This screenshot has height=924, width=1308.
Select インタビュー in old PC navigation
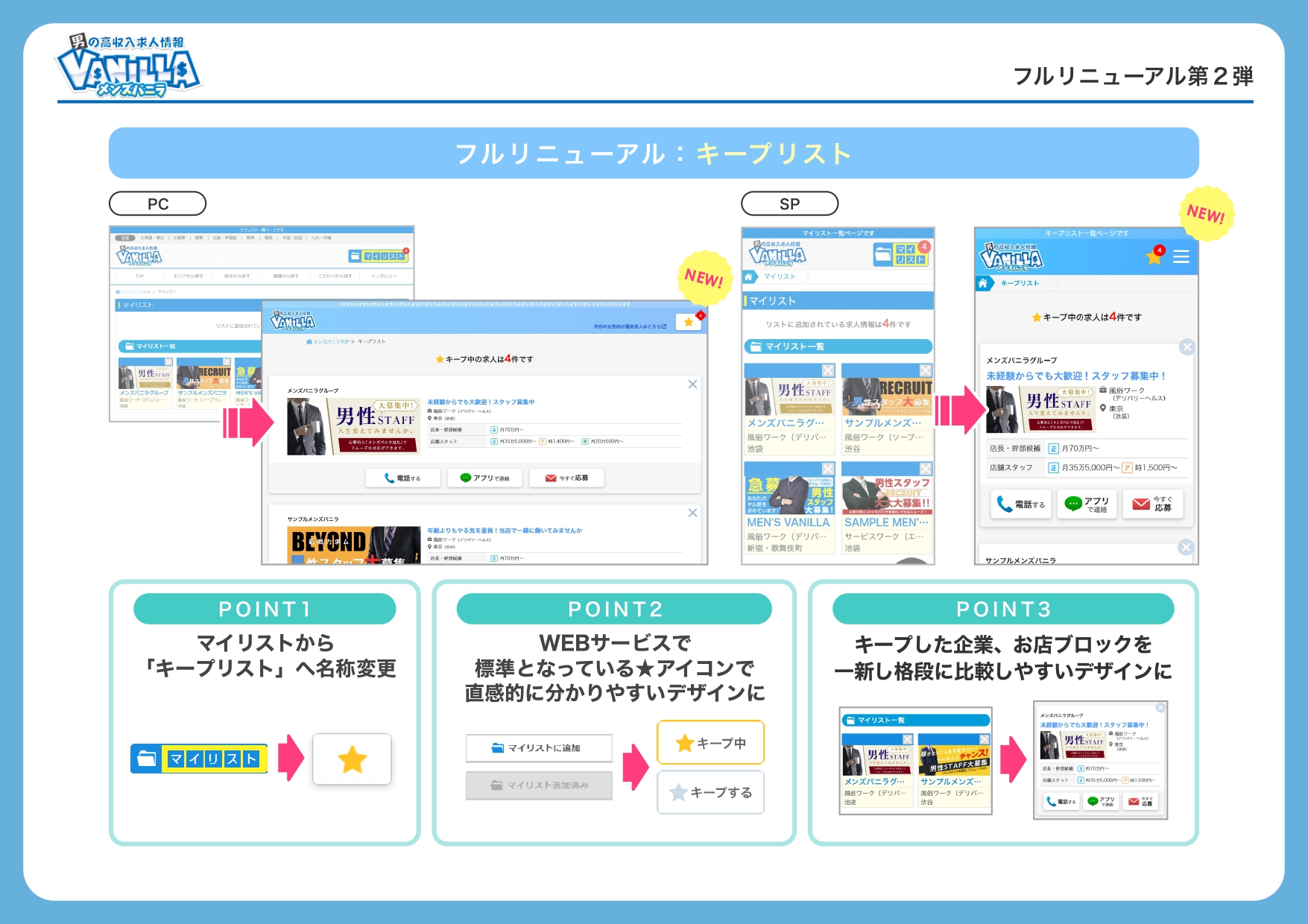click(383, 276)
